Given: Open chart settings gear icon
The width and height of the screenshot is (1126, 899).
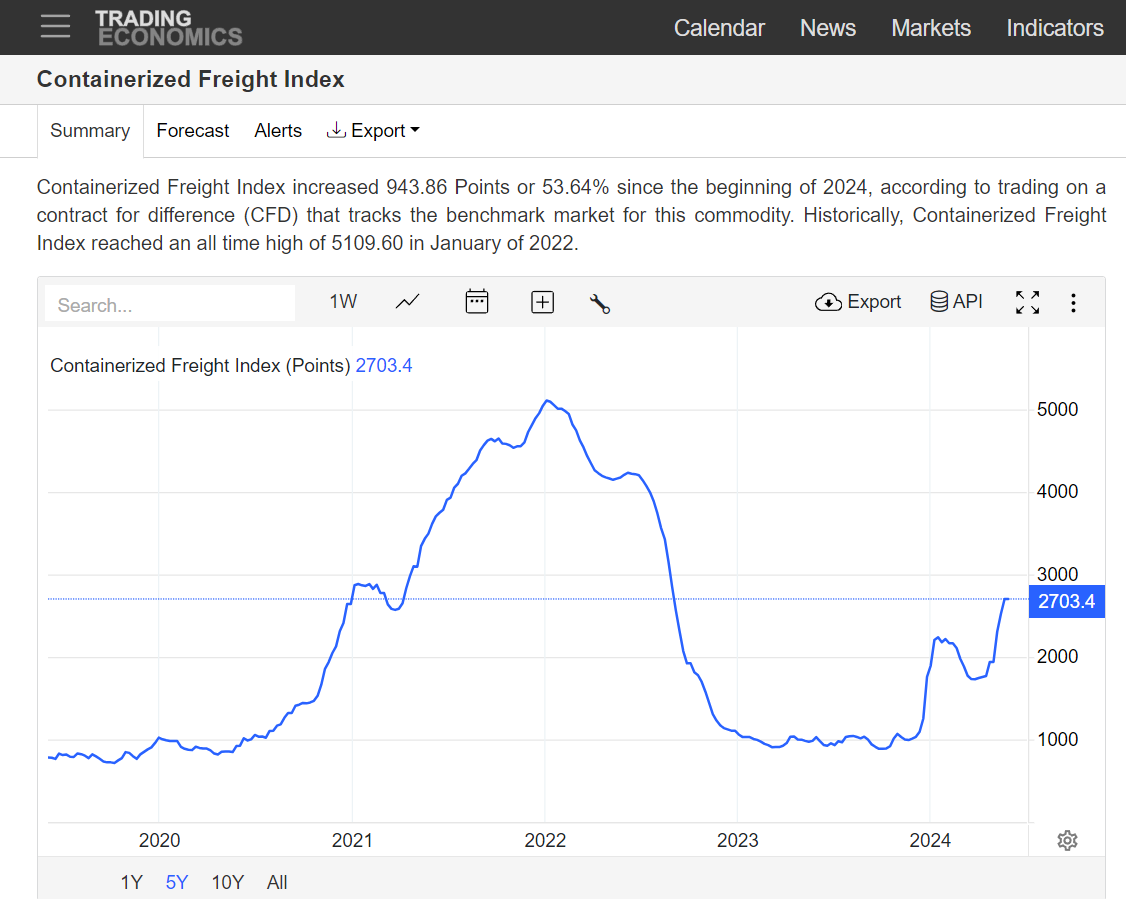Looking at the screenshot, I should click(x=1067, y=840).
